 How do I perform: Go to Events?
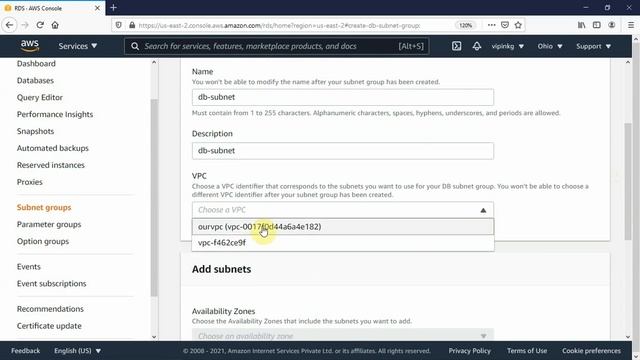click(29, 267)
